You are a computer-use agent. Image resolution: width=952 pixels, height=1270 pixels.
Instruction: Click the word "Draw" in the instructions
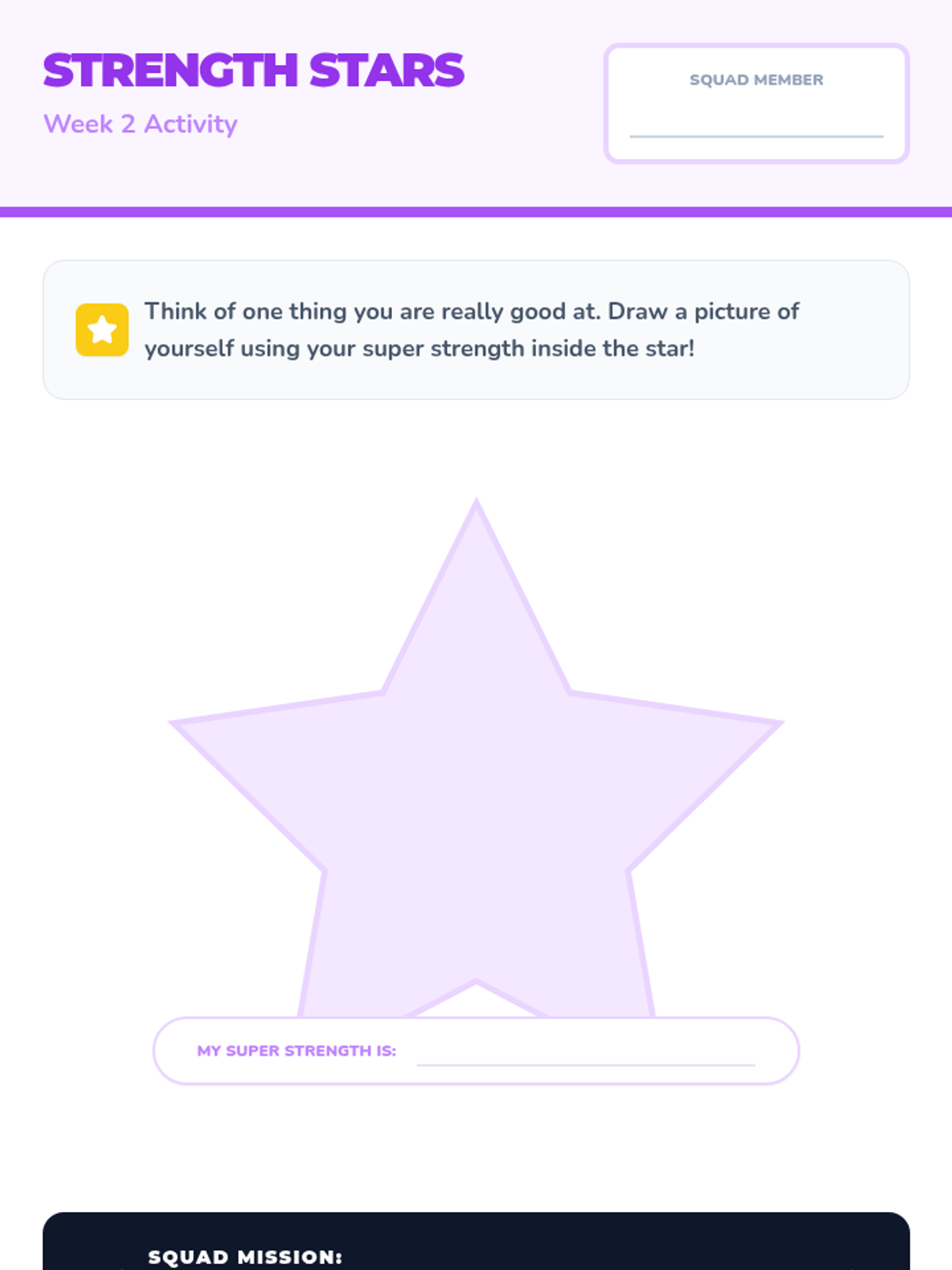(638, 311)
